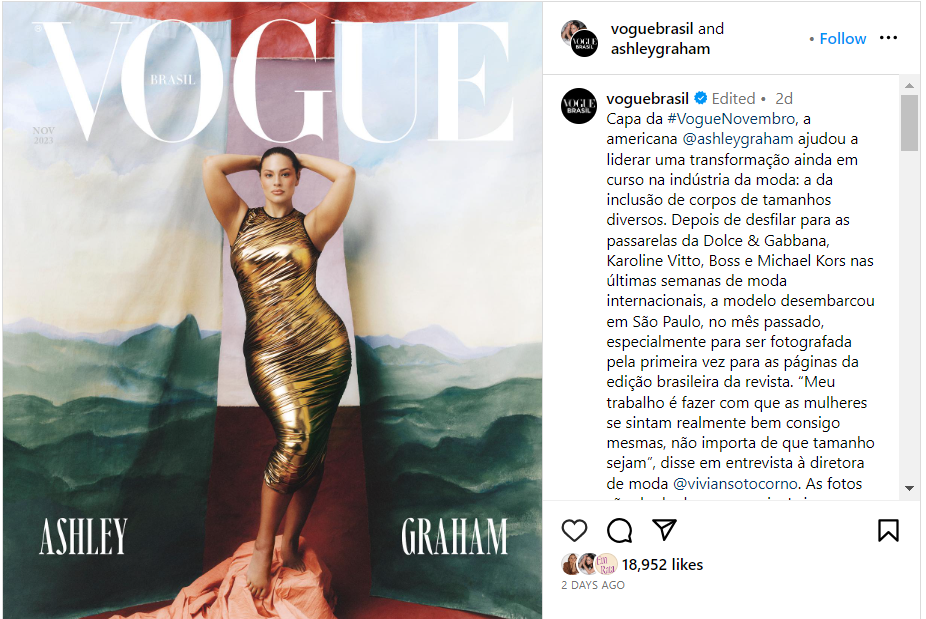The image size is (926, 619).
Task: Open the three-dot more options menu
Action: tap(888, 38)
